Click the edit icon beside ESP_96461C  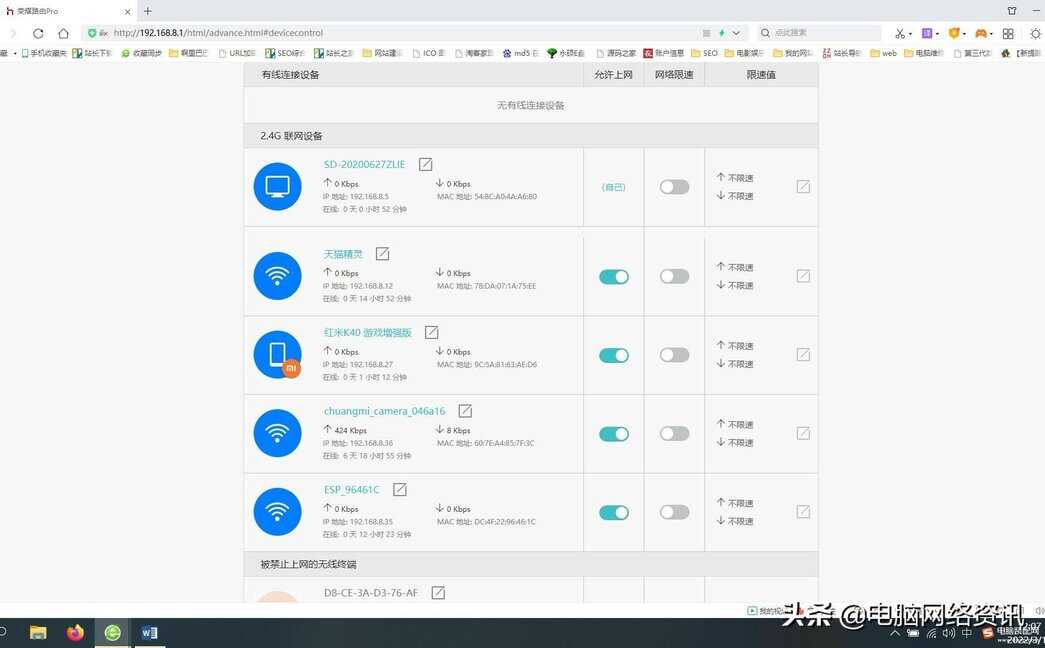click(400, 490)
